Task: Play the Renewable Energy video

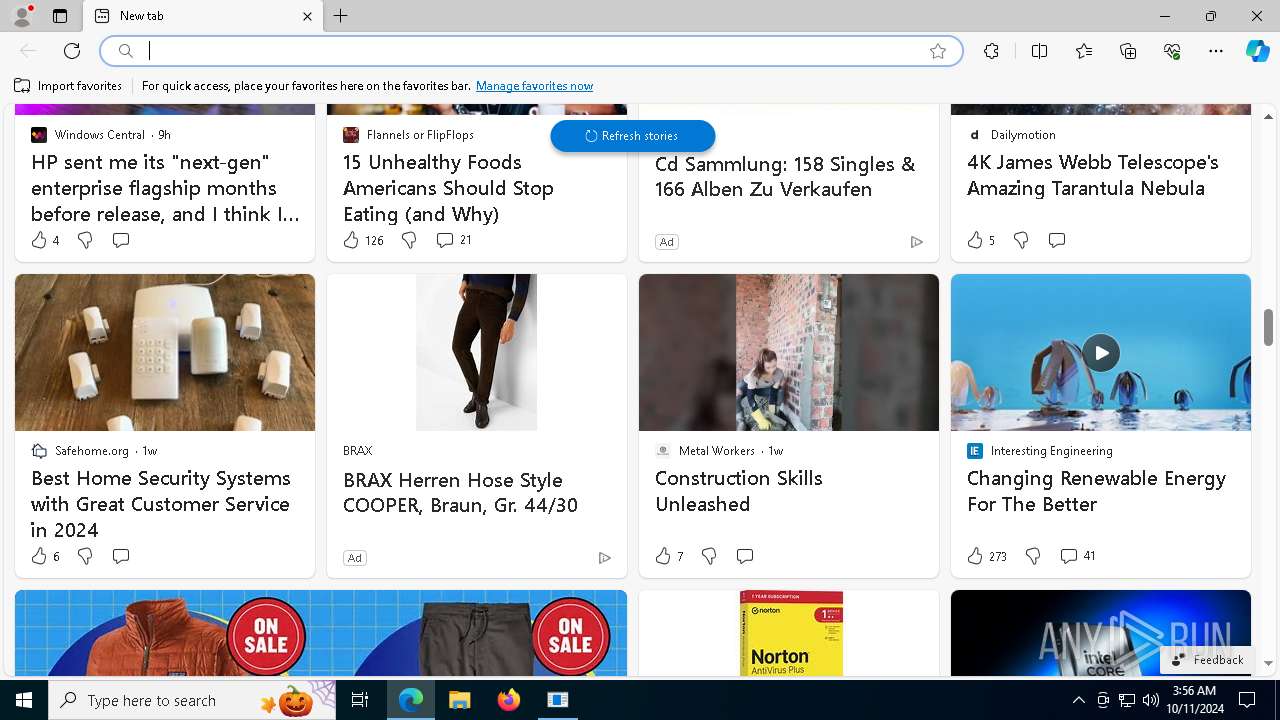Action: click(x=1101, y=352)
